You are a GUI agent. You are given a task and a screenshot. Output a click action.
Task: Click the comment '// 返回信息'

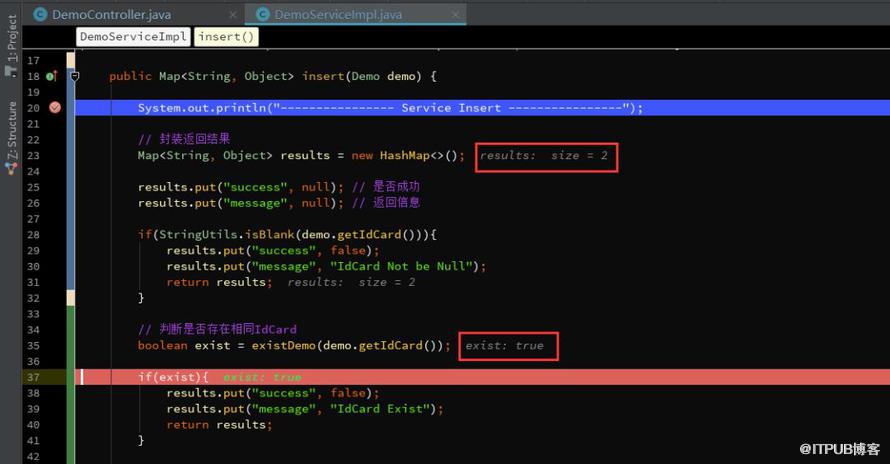pyautogui.click(x=386, y=203)
